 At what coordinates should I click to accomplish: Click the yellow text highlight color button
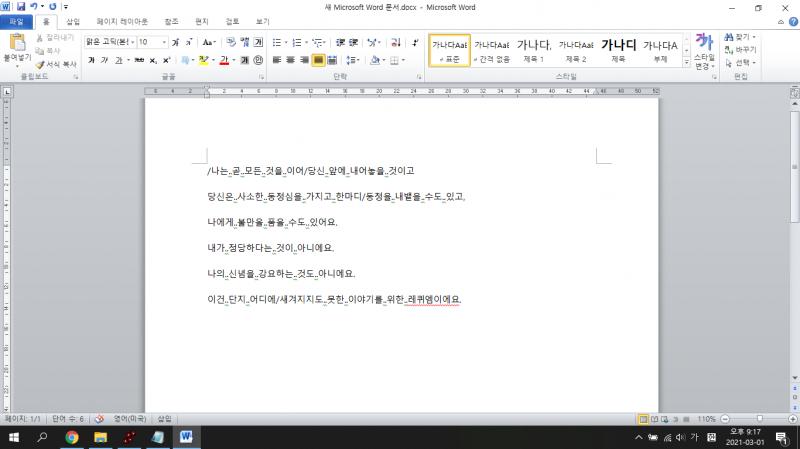(x=204, y=60)
